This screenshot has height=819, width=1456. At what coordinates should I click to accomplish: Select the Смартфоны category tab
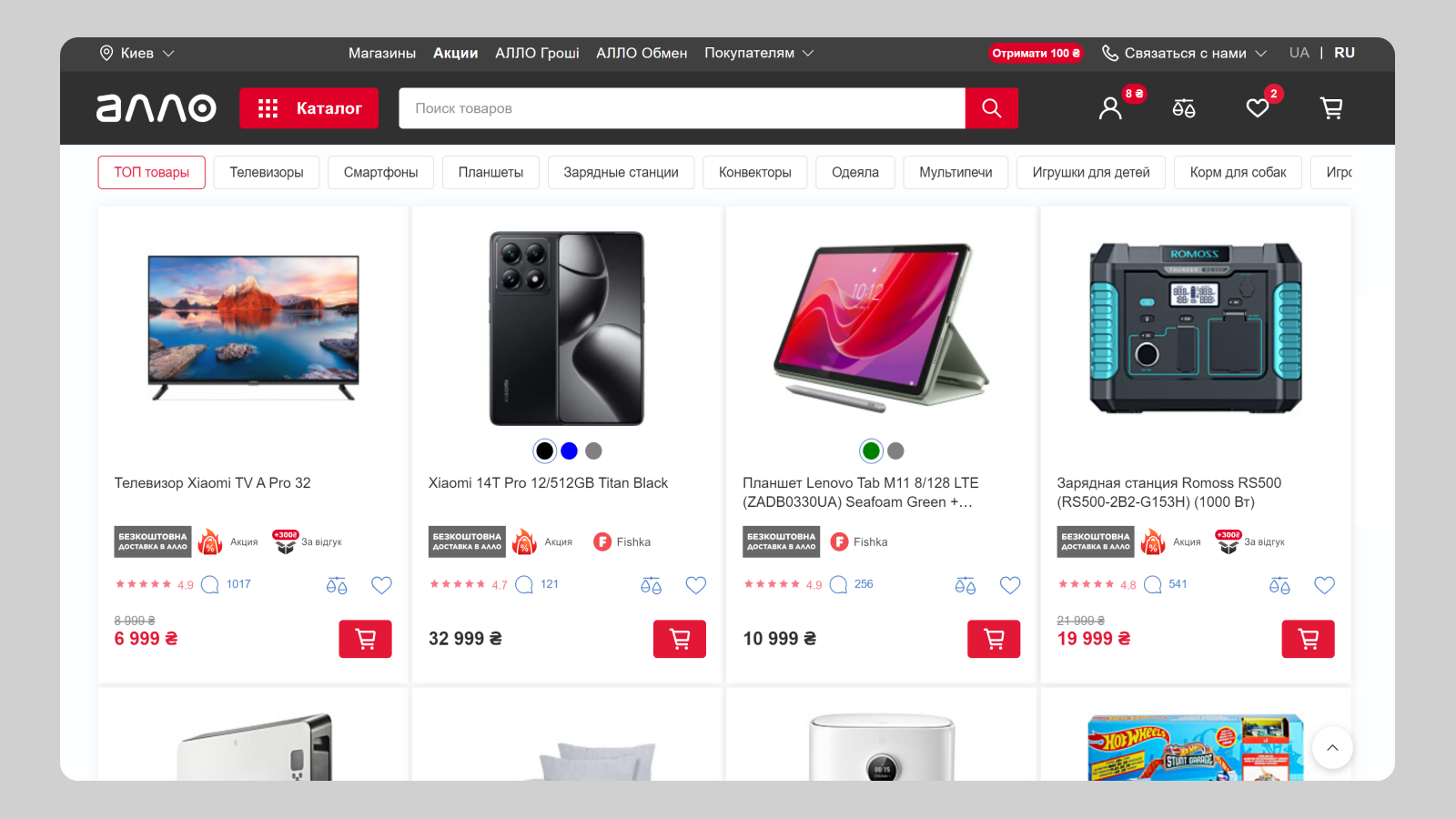[x=381, y=172]
